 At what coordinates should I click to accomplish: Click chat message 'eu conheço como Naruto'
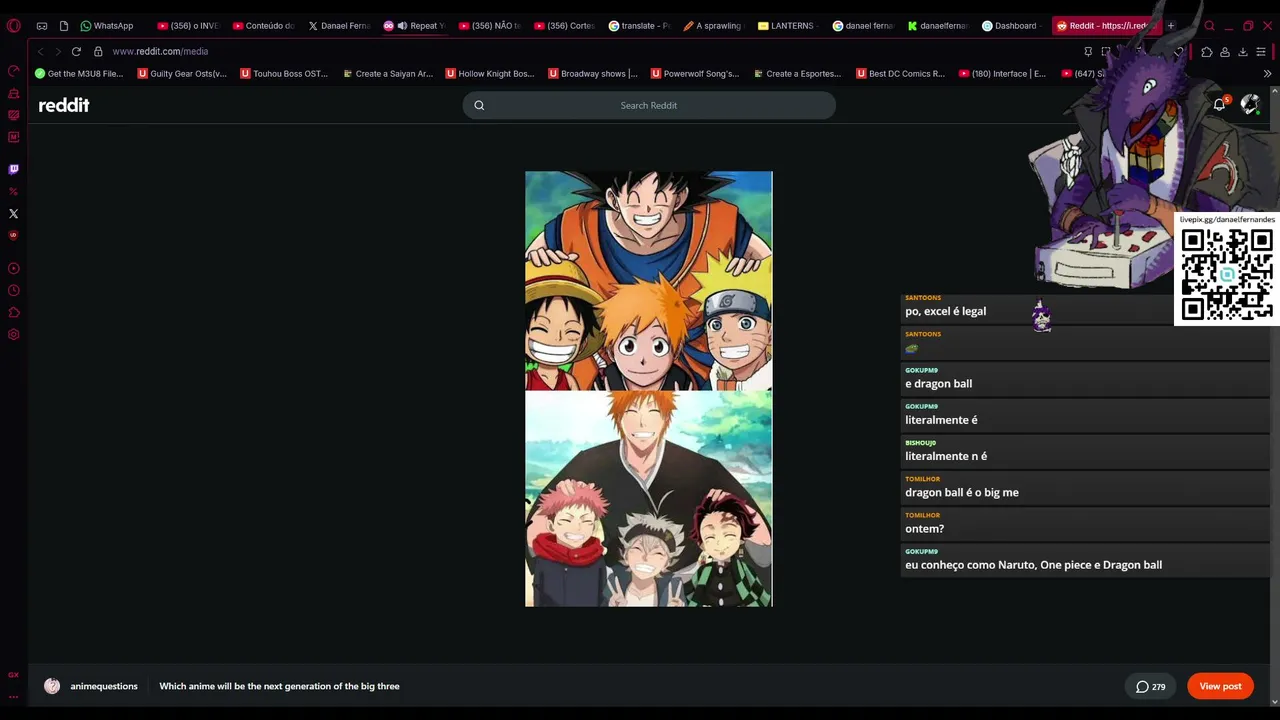pyautogui.click(x=1033, y=565)
